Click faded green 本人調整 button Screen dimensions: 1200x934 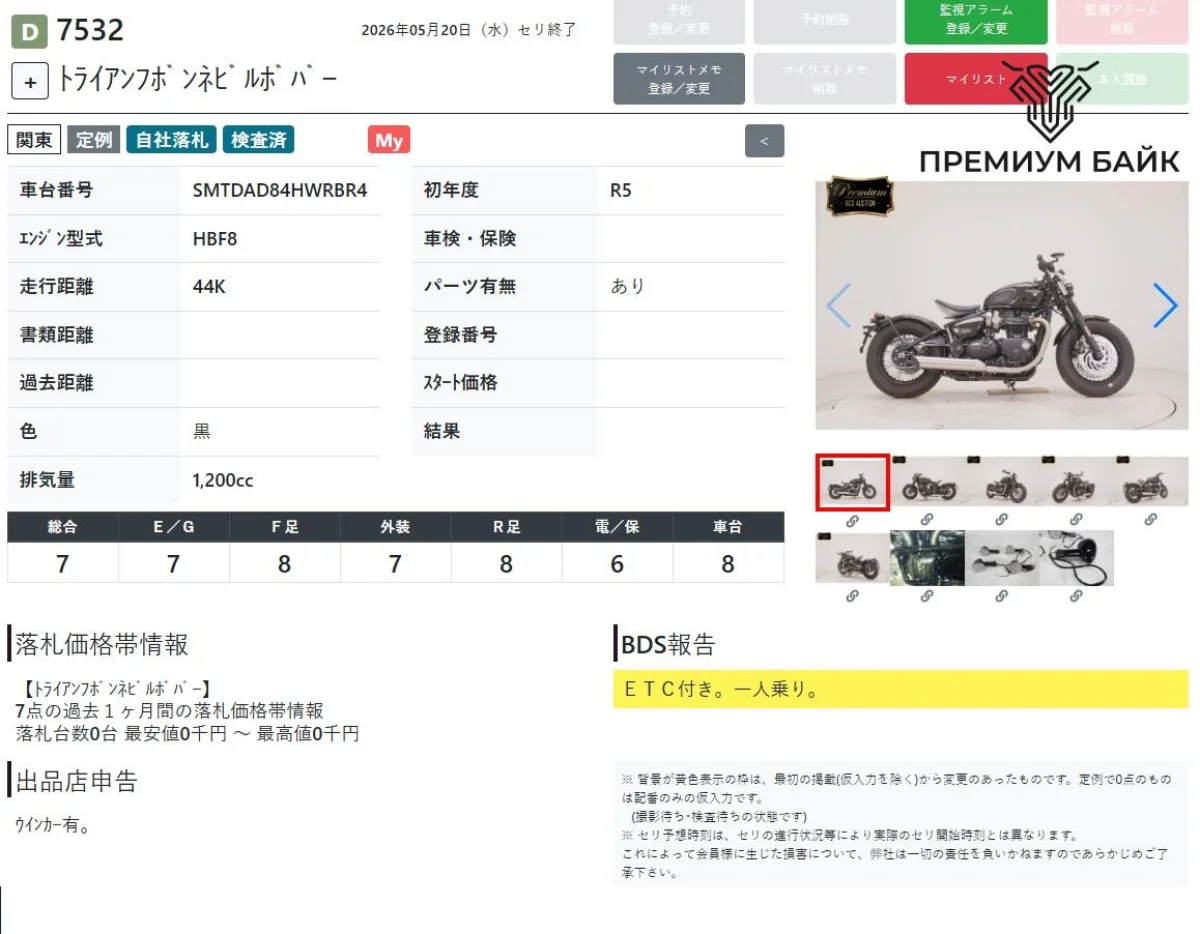pyautogui.click(x=1122, y=79)
